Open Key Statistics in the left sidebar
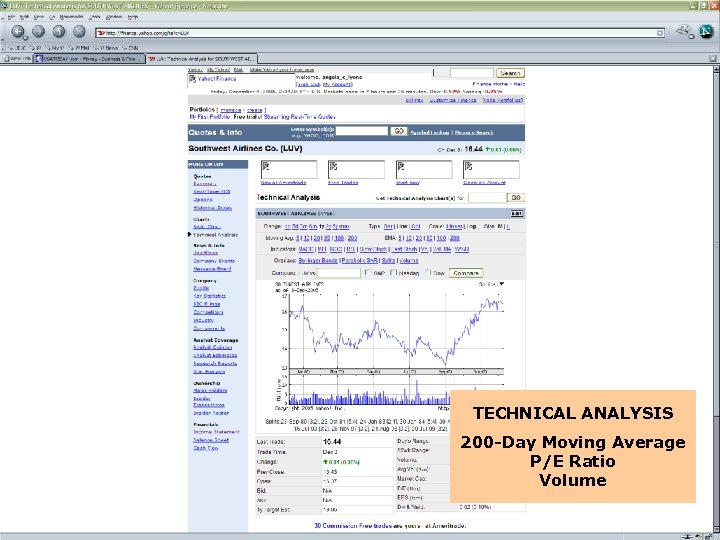 pos(209,296)
